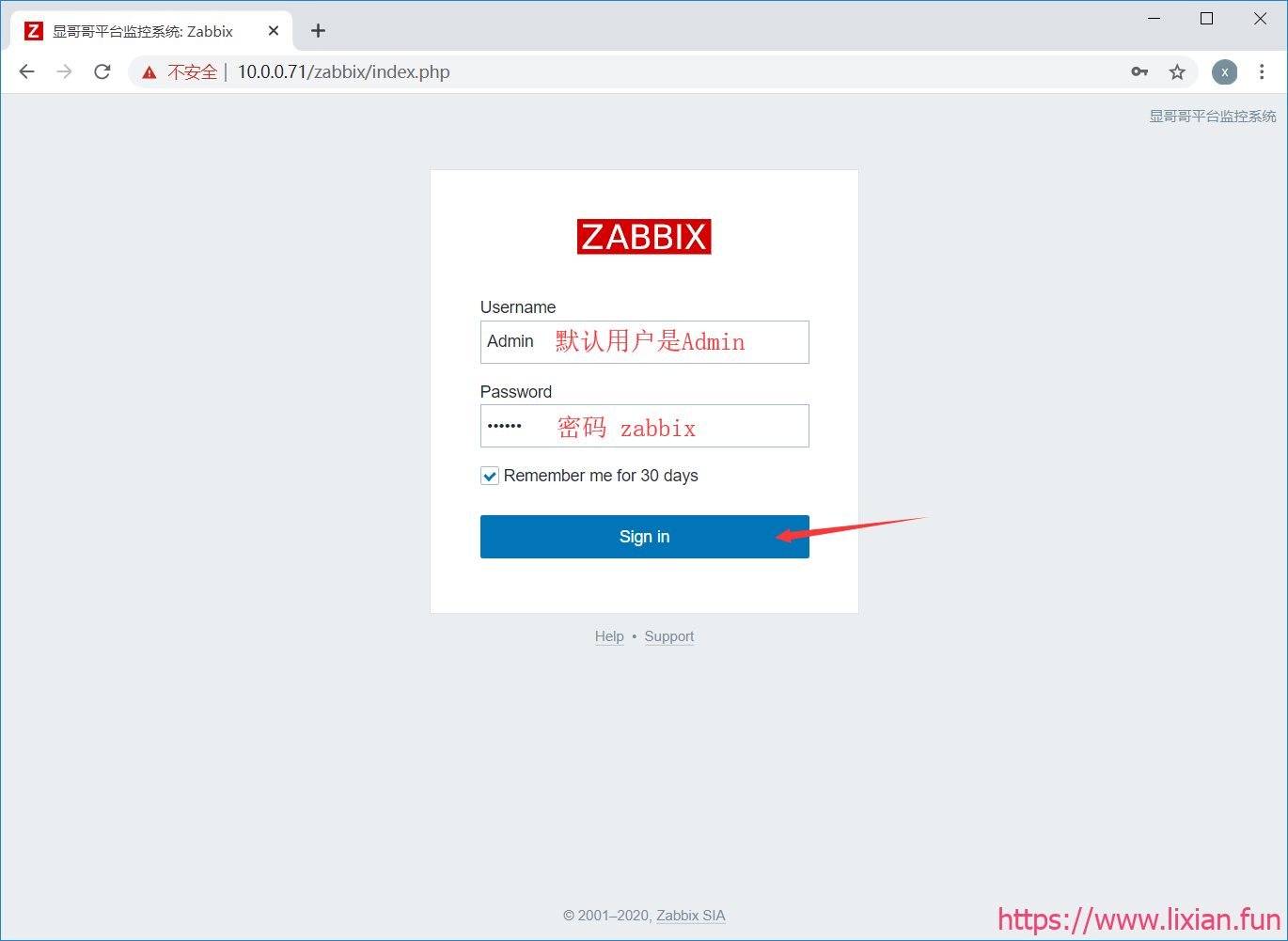Image resolution: width=1288 pixels, height=941 pixels.
Task: Click the browser back arrow
Action: pos(26,71)
